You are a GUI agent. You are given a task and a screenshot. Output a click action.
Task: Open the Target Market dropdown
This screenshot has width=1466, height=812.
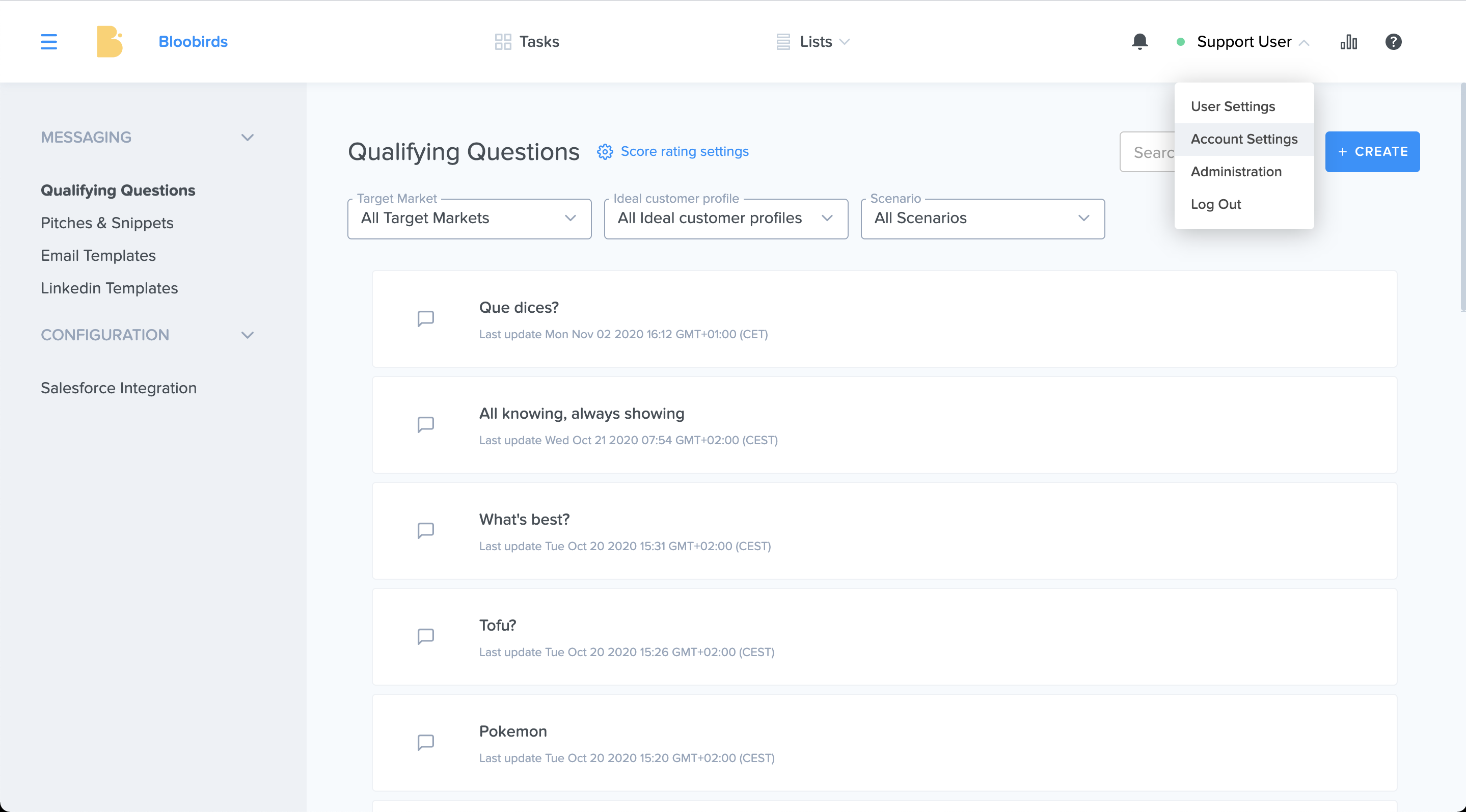tap(469, 219)
